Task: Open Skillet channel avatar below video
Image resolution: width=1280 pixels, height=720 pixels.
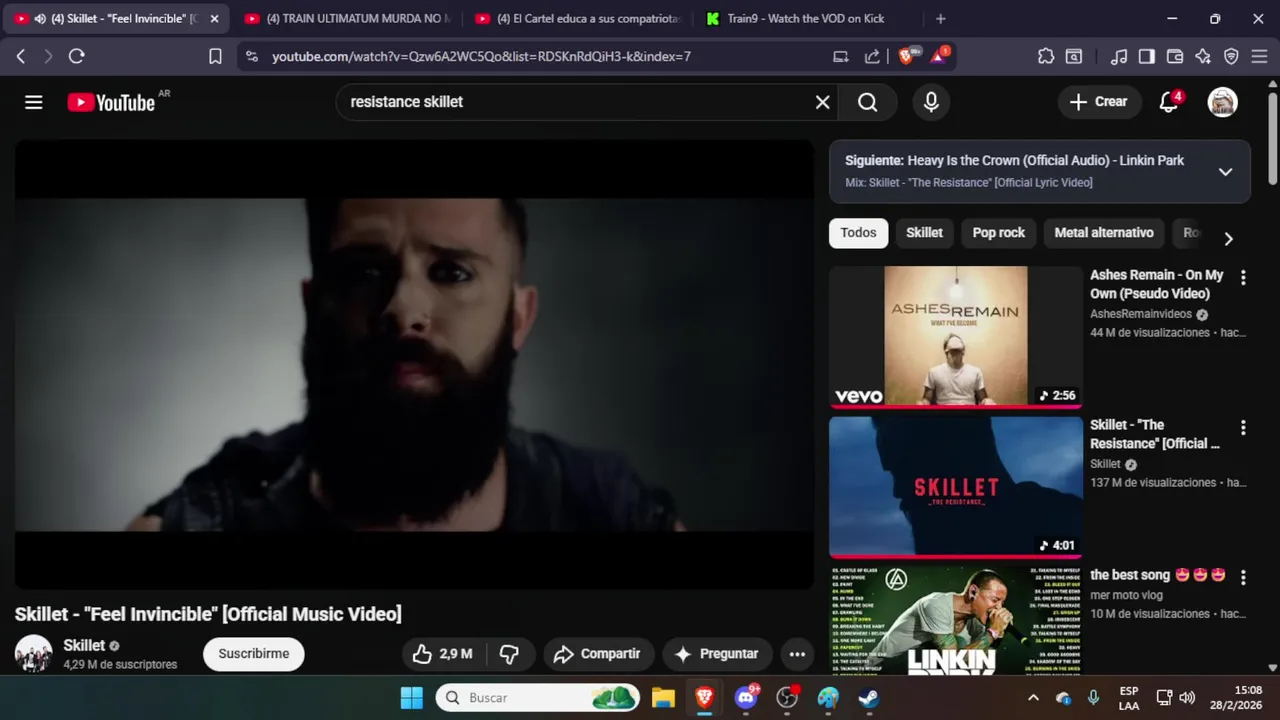Action: pos(33,654)
